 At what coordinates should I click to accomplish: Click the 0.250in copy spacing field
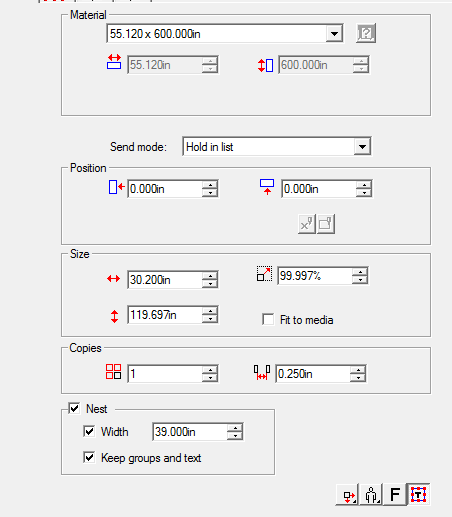[313, 374]
